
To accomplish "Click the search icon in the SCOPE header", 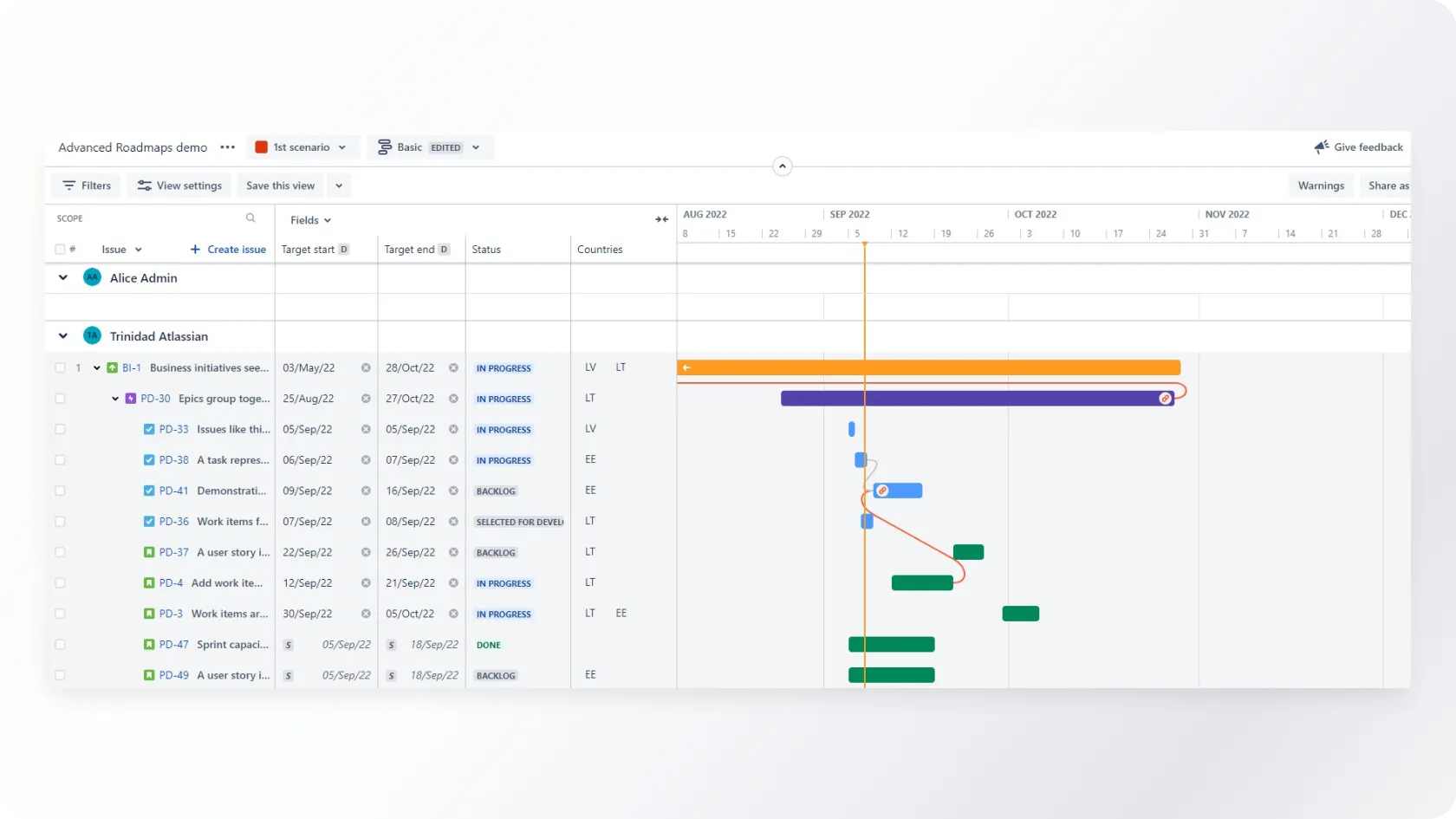I will (x=250, y=218).
